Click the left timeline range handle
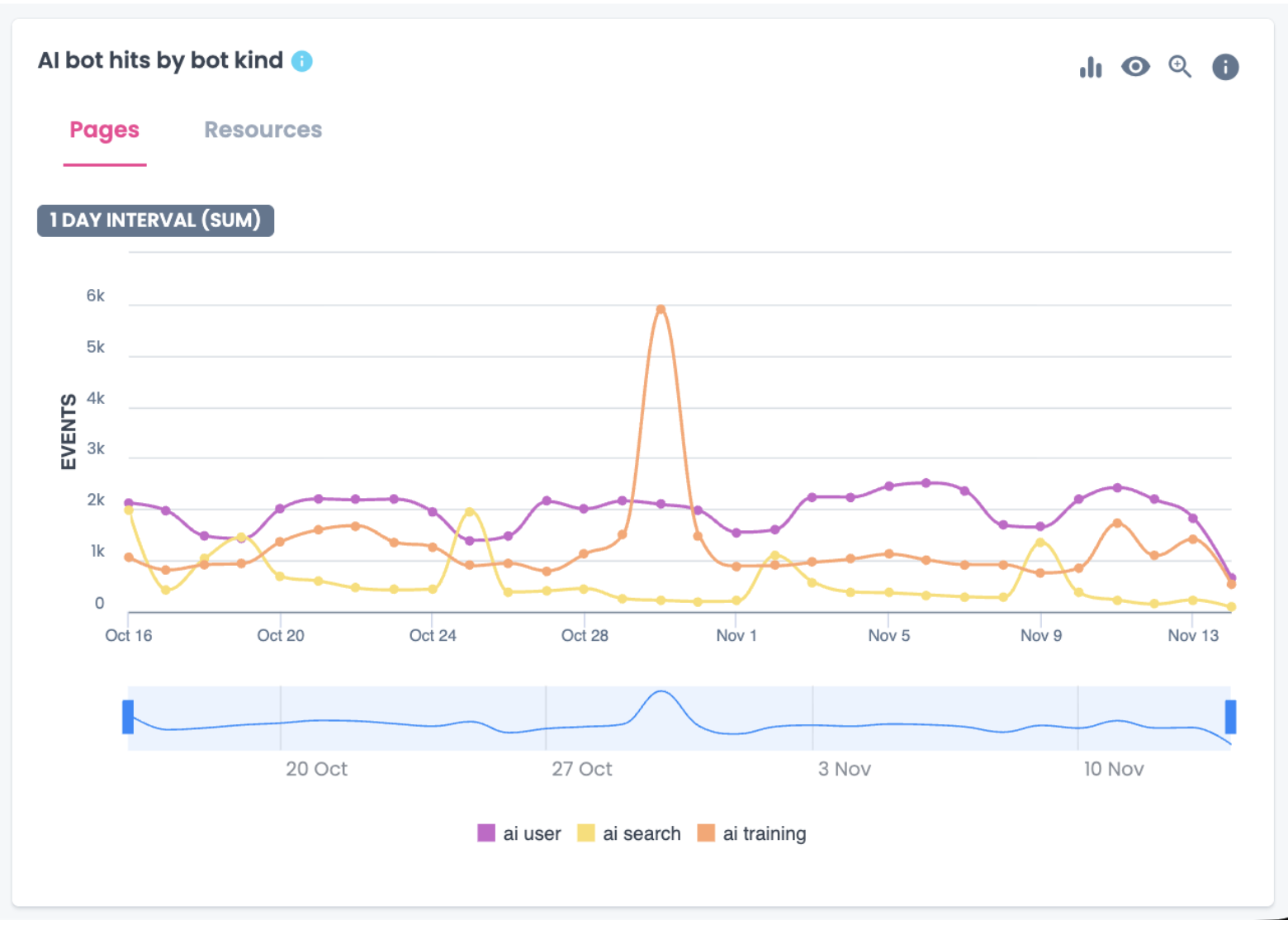 pyautogui.click(x=127, y=717)
